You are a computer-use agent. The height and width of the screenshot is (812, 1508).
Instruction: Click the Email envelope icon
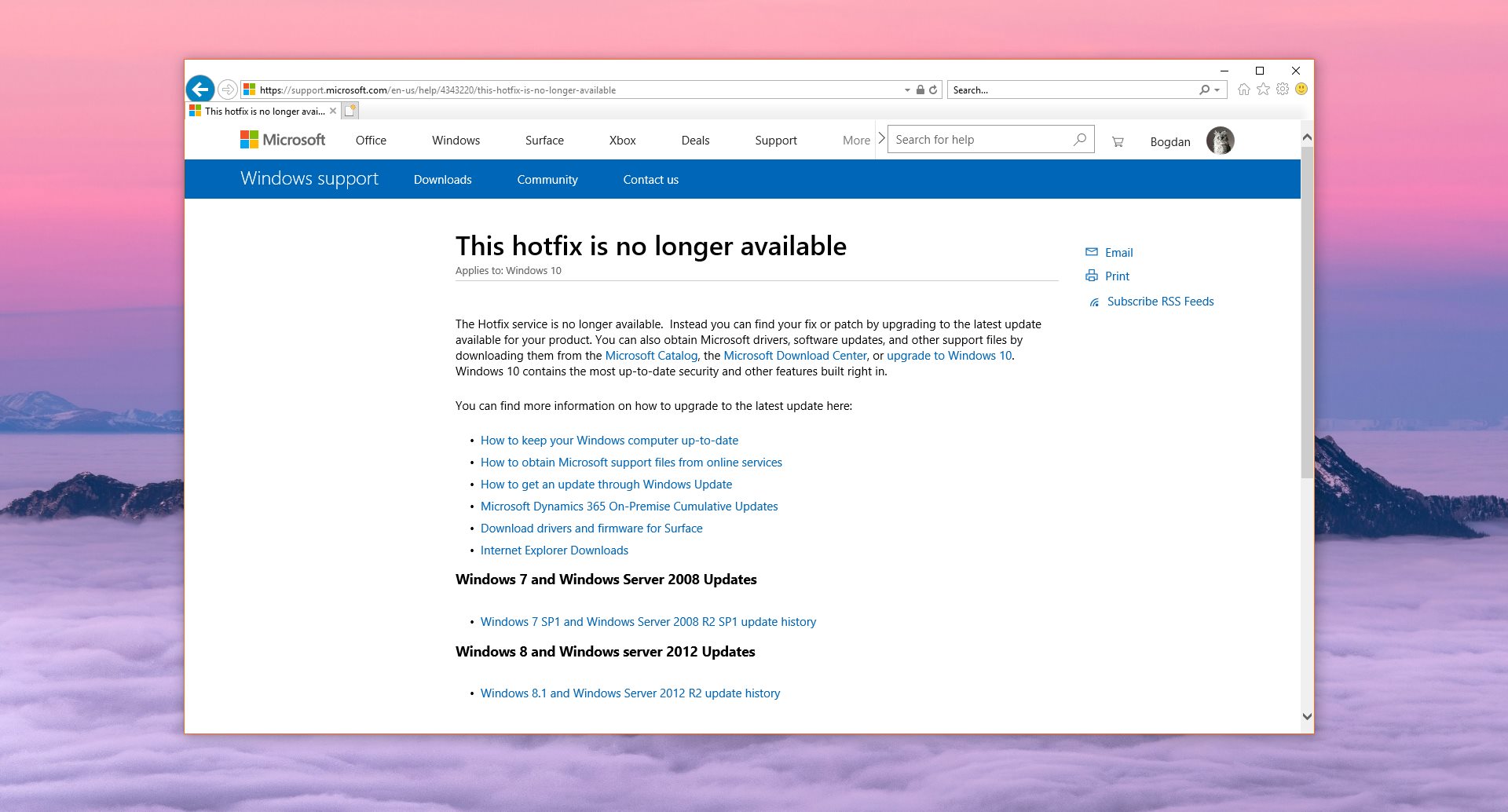(x=1092, y=252)
